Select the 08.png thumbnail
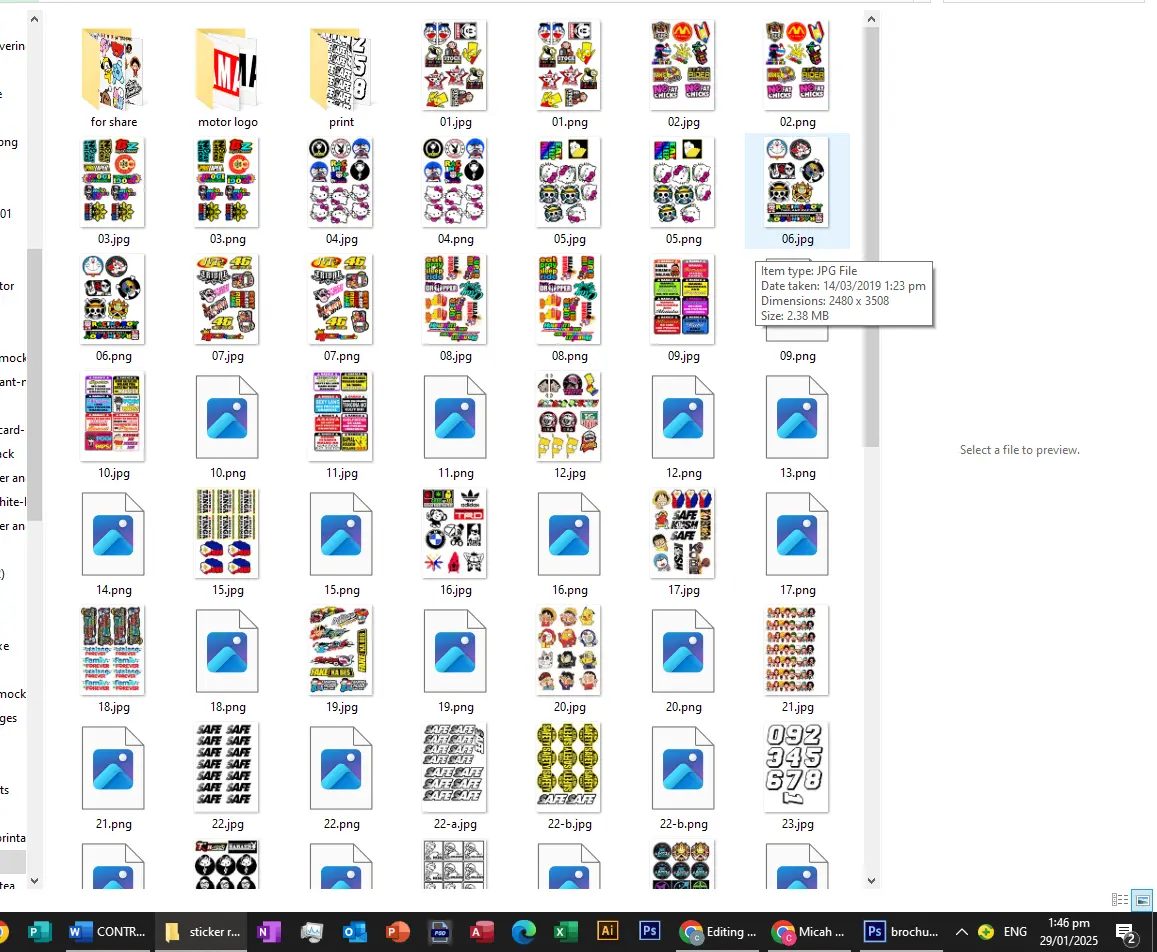 [x=569, y=299]
